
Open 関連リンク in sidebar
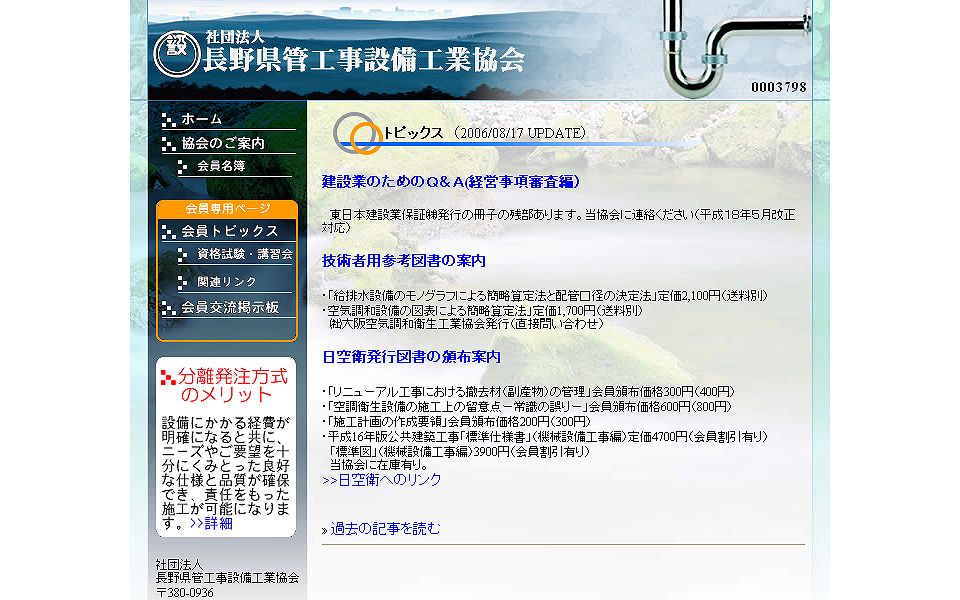point(227,282)
